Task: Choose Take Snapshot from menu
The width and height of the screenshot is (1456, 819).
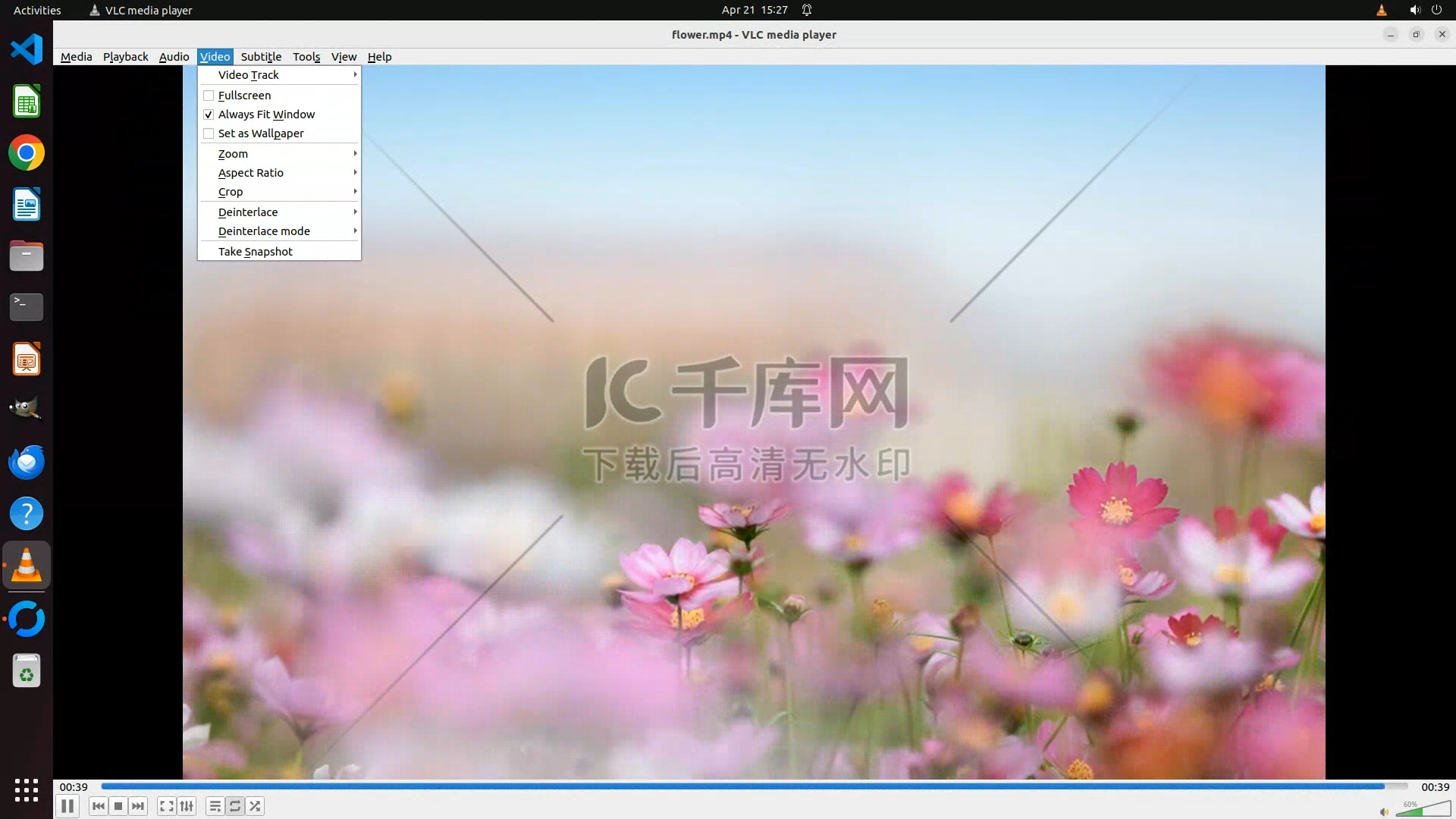Action: tap(255, 252)
